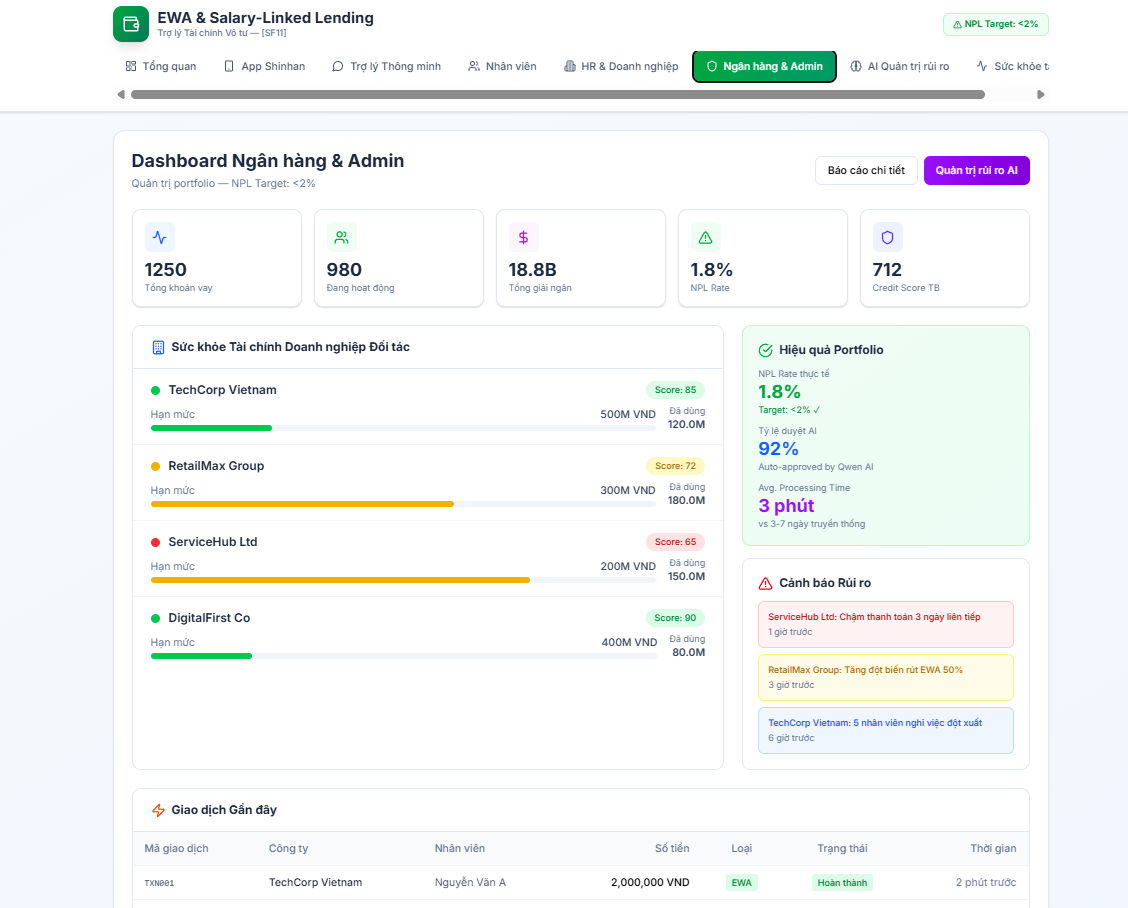Image resolution: width=1128 pixels, height=908 pixels.
Task: Click the green wallet app logo
Action: tap(131, 24)
